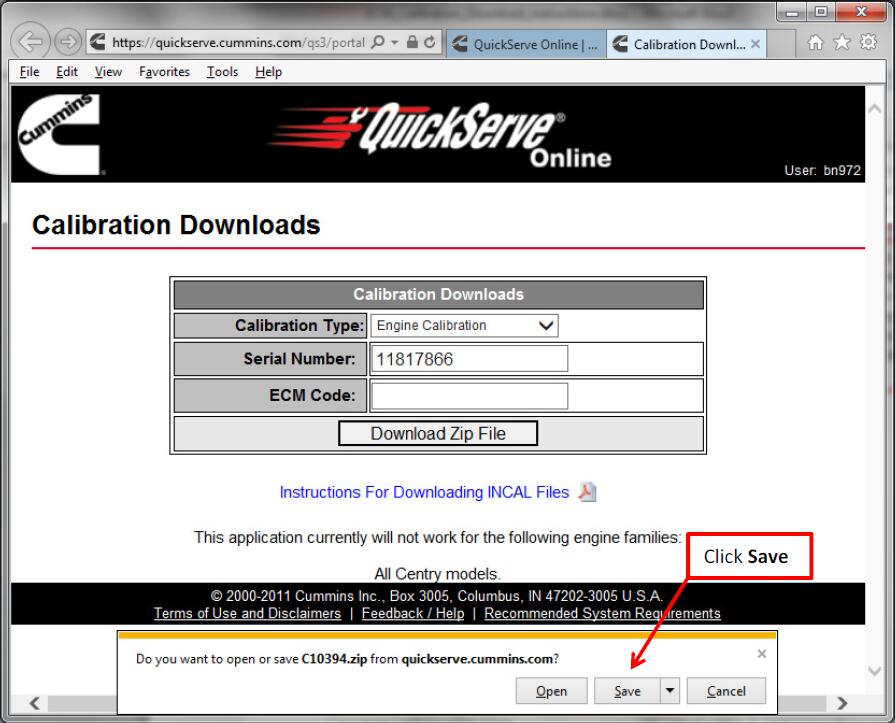The image size is (895, 723).
Task: Dismiss the download notification bar with X
Action: pyautogui.click(x=761, y=654)
